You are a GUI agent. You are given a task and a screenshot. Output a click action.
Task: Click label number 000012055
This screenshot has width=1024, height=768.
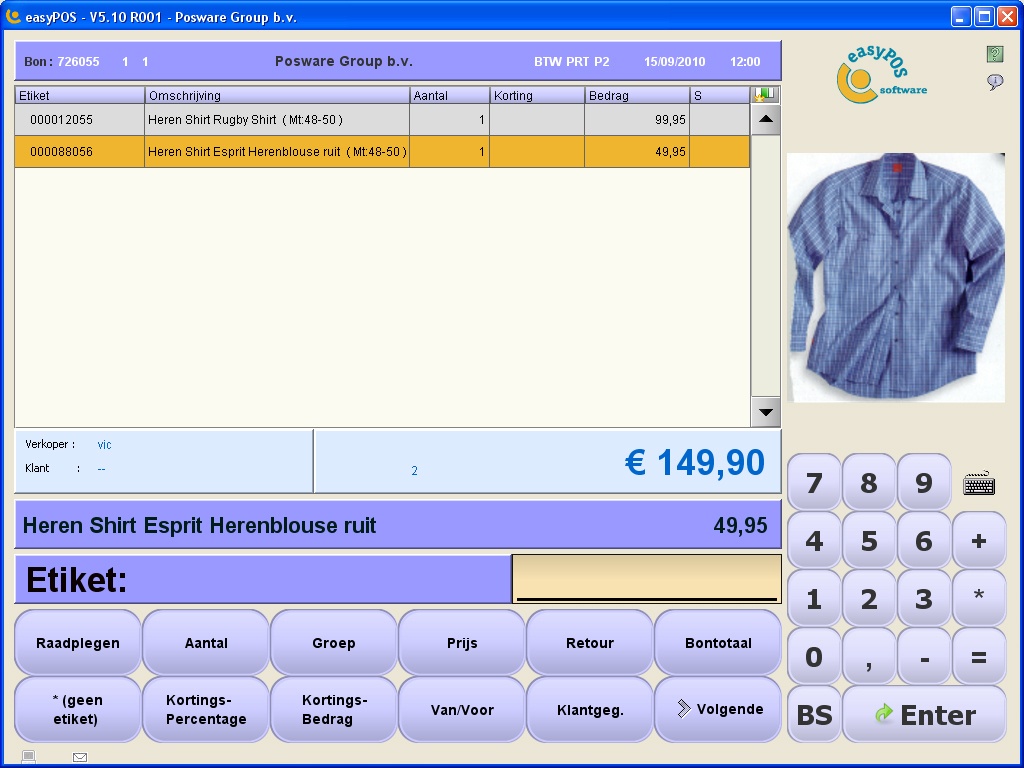coord(61,120)
